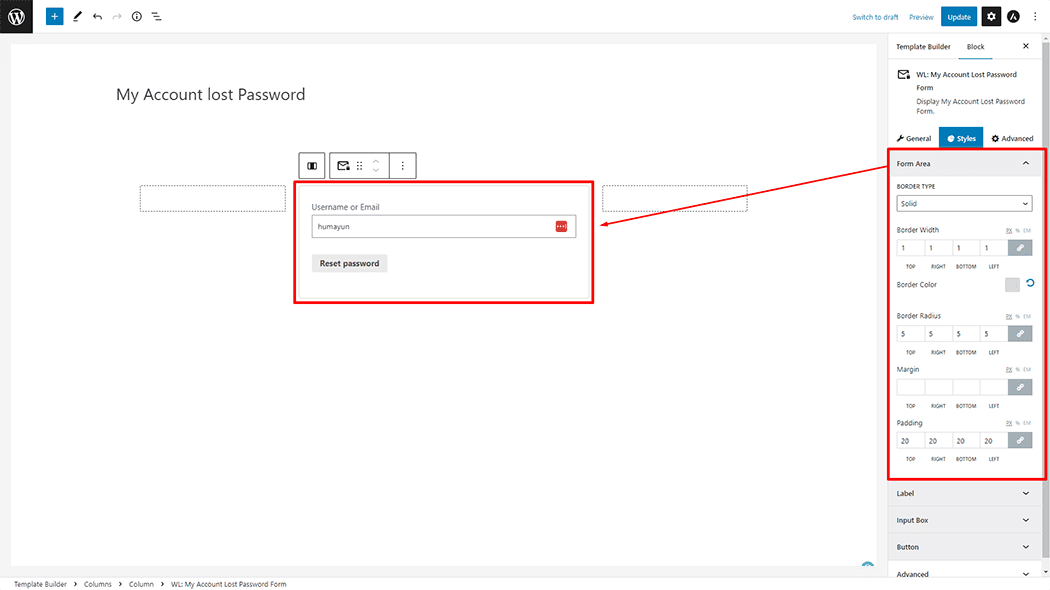Viewport: 1050px width, 590px height.
Task: Open the List View icon
Action: point(156,16)
